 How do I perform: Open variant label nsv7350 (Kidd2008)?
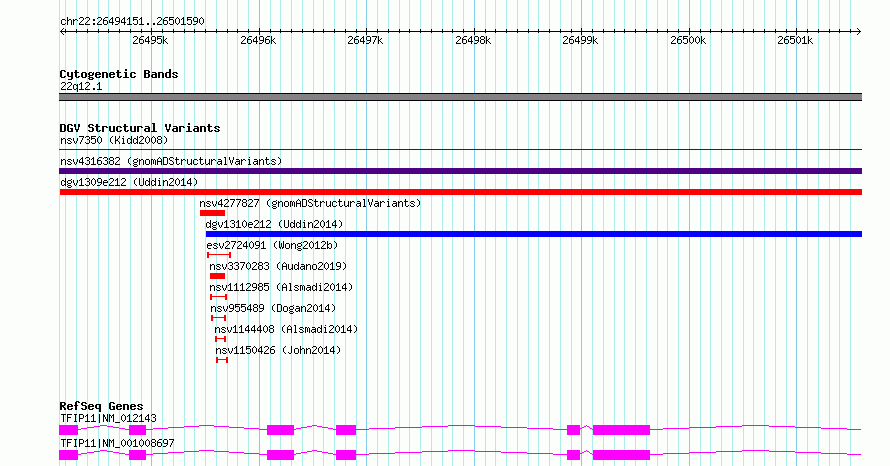114,140
